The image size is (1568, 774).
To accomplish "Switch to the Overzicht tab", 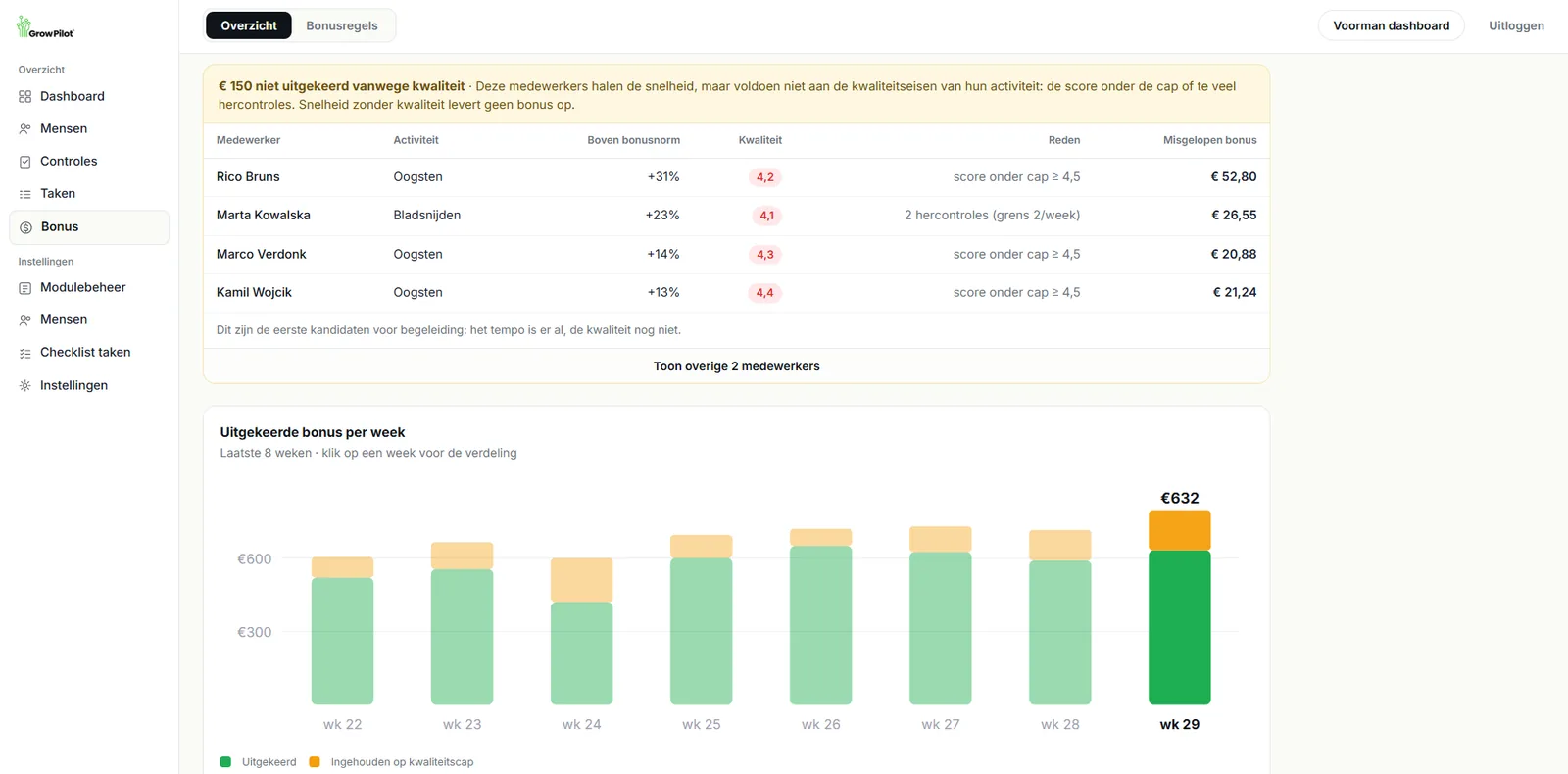I will [x=249, y=25].
